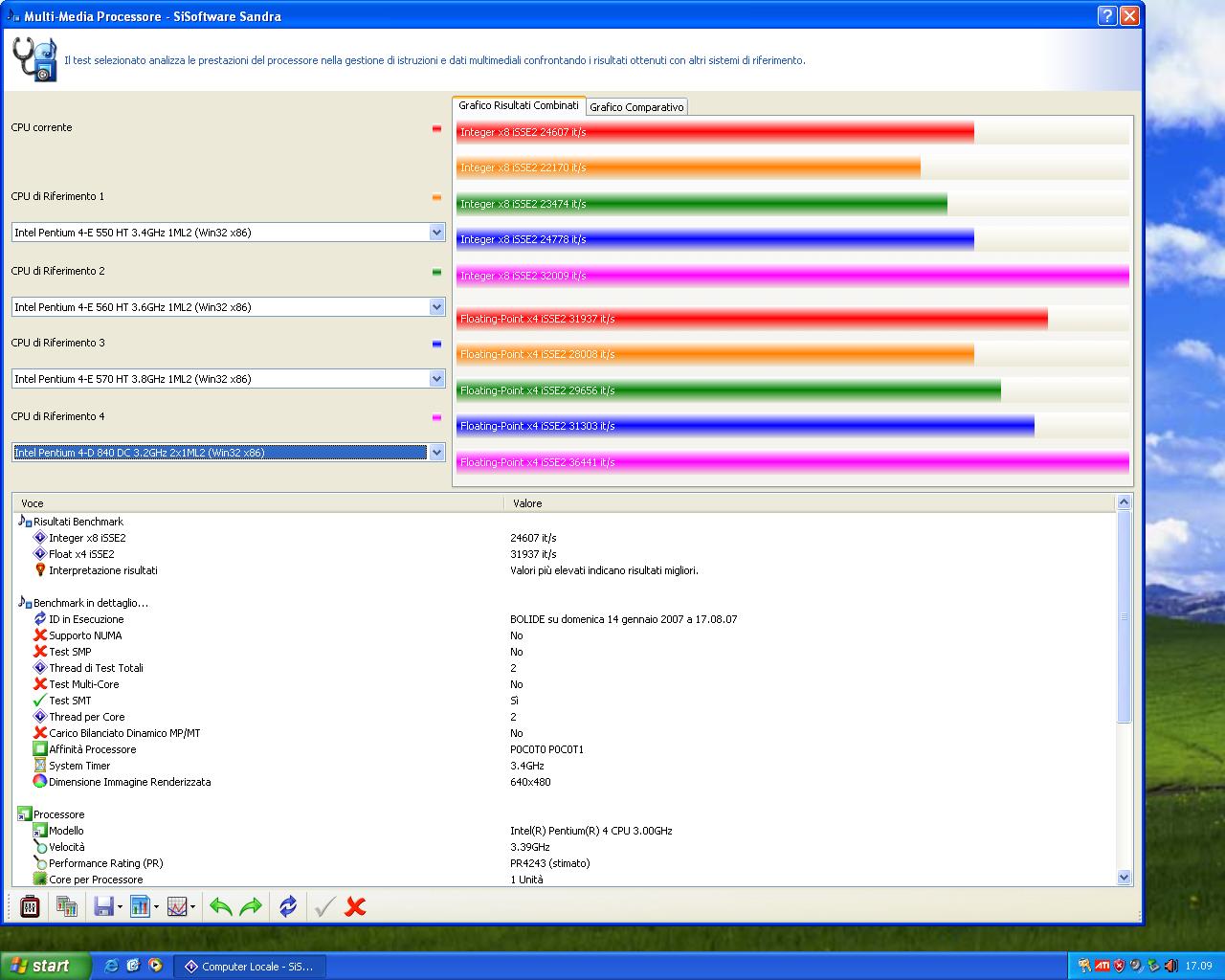
Task: Click the help question mark button
Action: coord(1107,15)
